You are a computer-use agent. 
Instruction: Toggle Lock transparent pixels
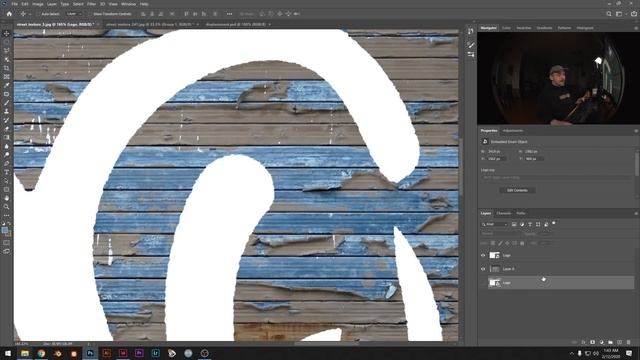493,243
